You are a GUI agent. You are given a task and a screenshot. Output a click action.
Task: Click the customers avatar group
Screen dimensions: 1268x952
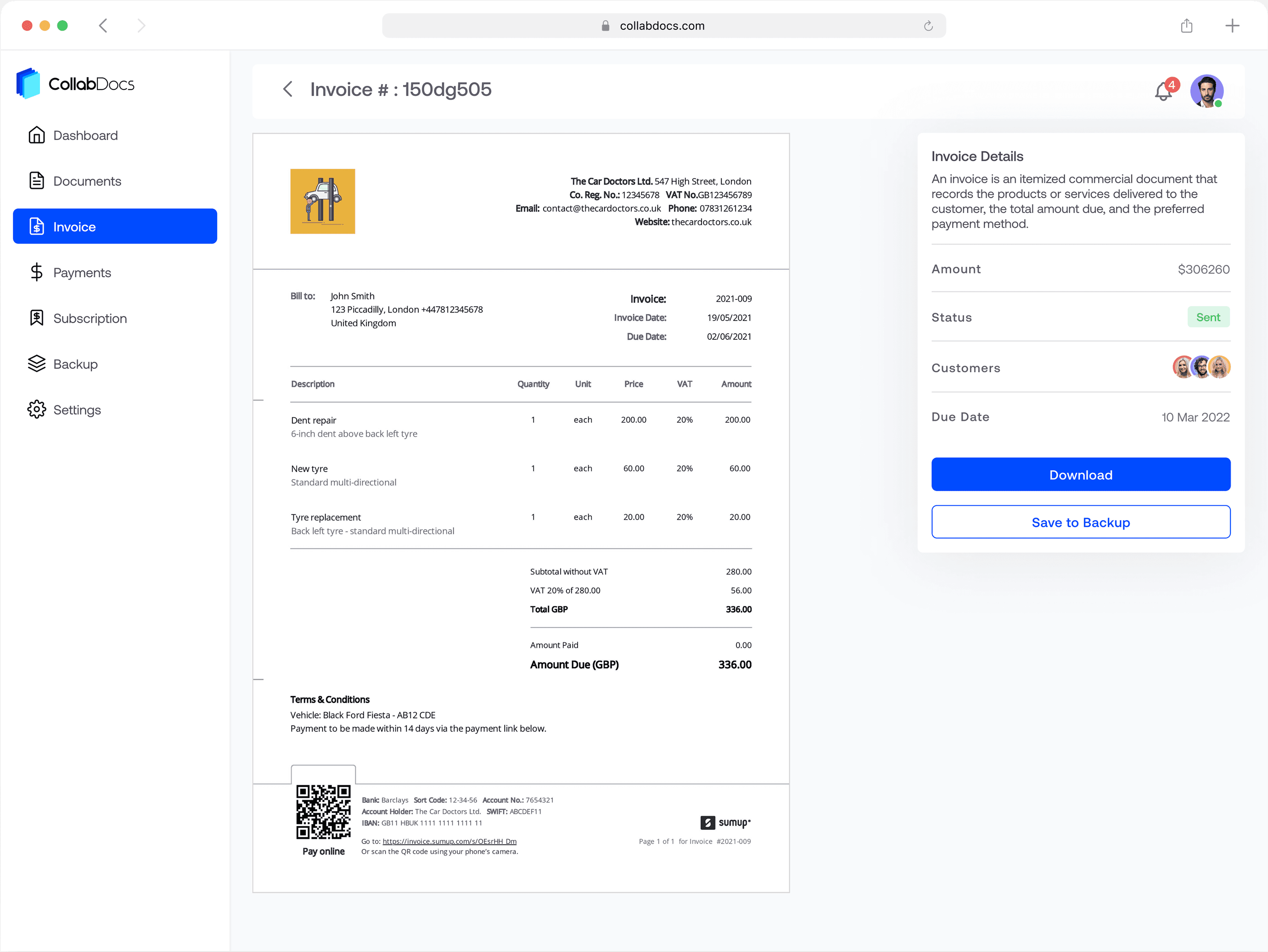1201,367
